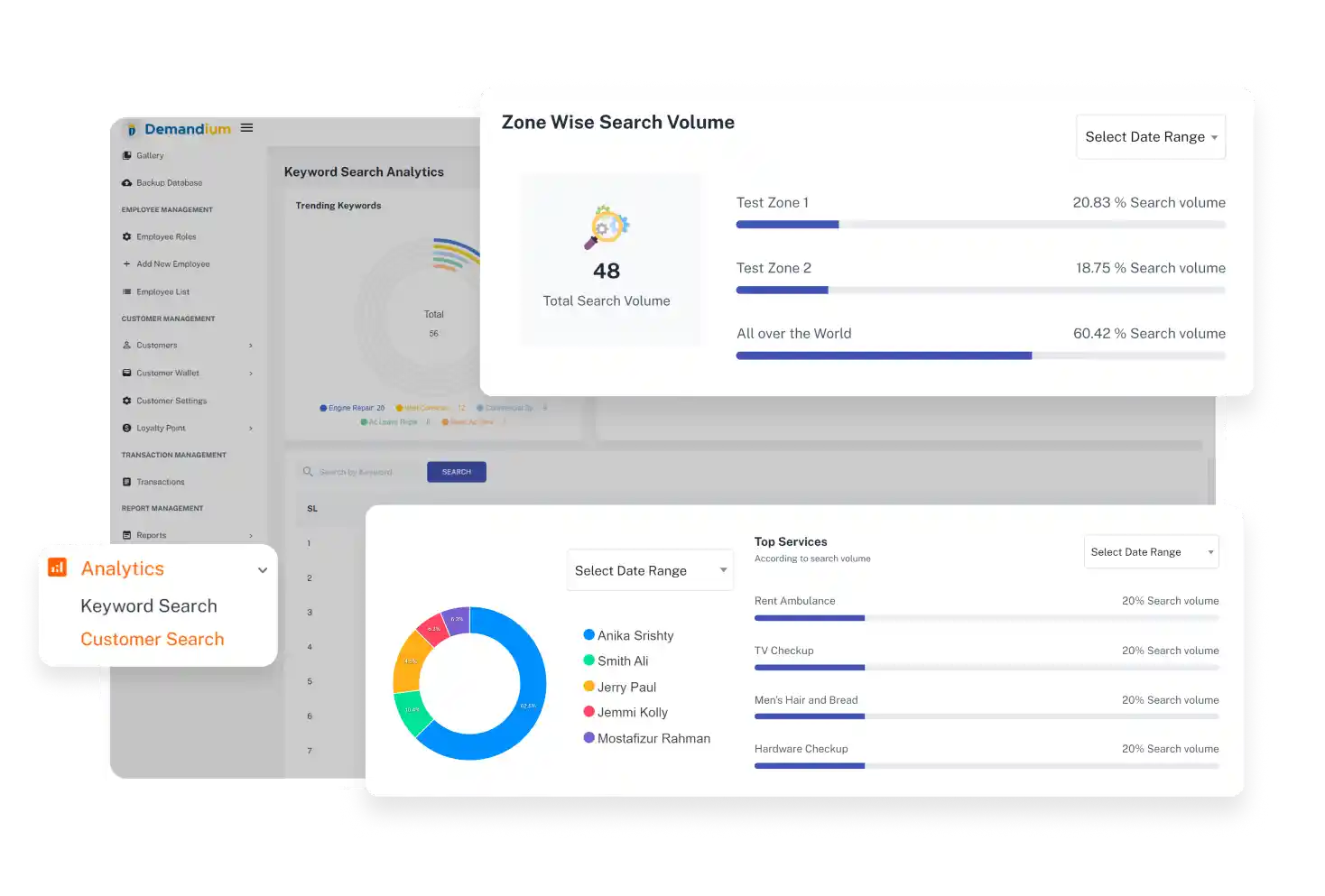Click the Test Zone 1 progress bar

(981, 225)
